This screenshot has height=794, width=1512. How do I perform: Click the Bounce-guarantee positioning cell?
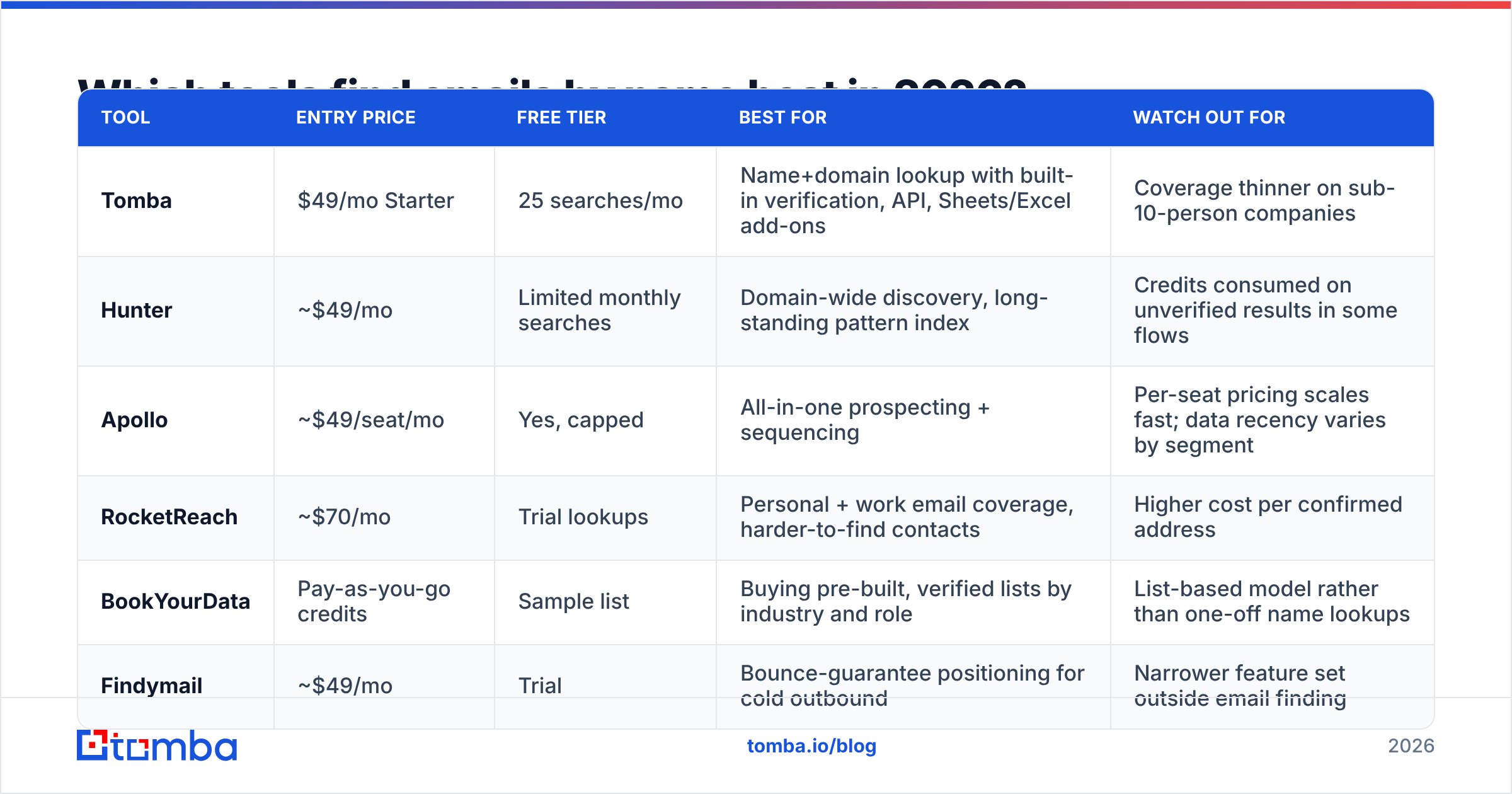(x=912, y=686)
